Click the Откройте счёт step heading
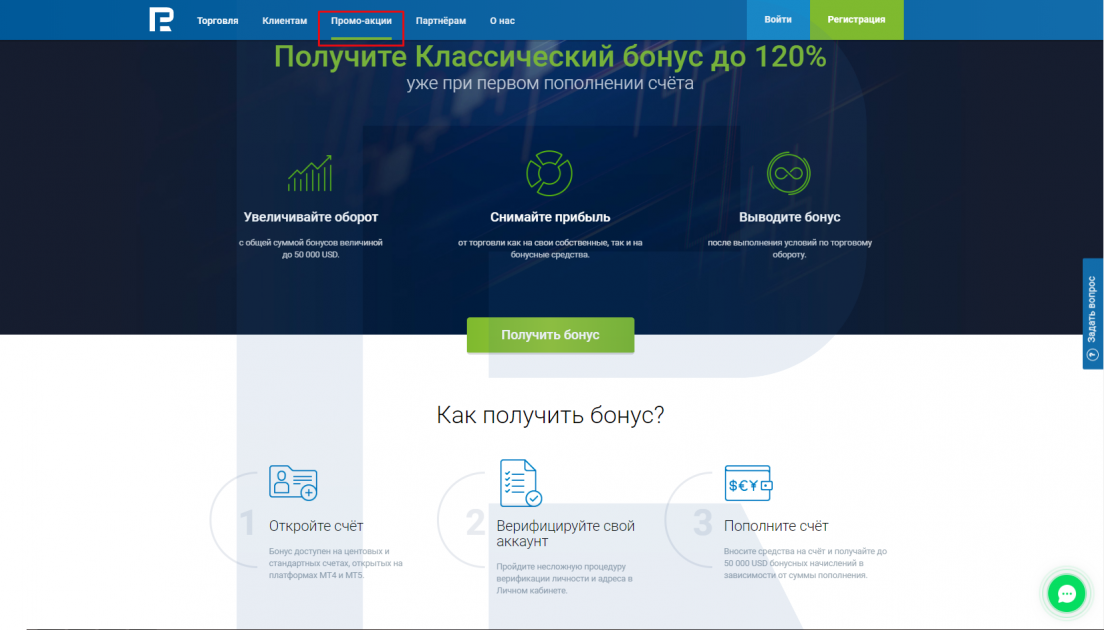This screenshot has width=1104, height=630. tap(316, 526)
